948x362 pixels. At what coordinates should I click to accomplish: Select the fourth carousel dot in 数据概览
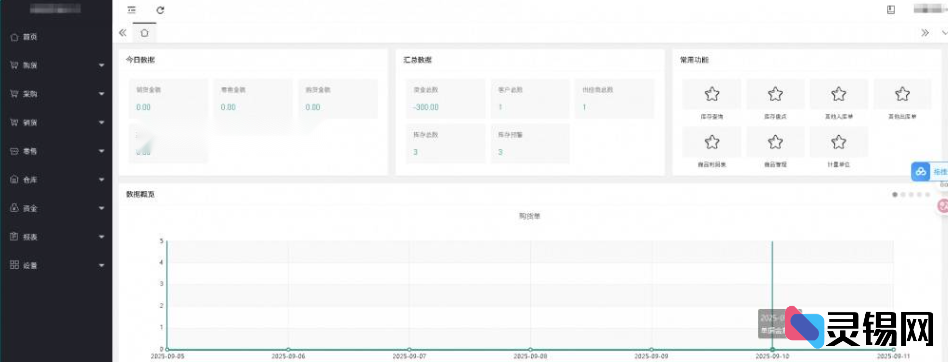(920, 195)
